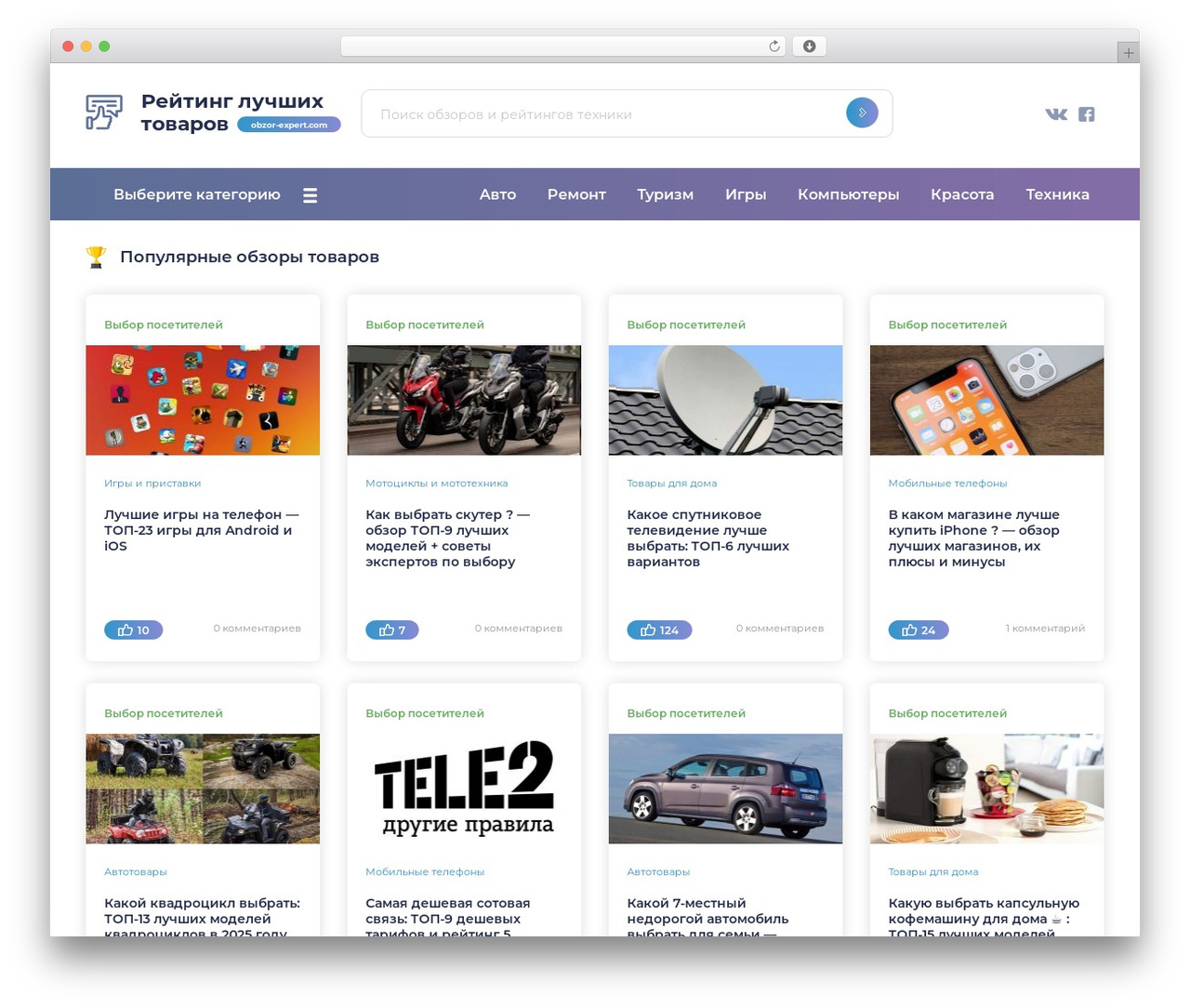Click the site logo hand icon
This screenshot has height=1008, width=1190.
pyautogui.click(x=103, y=113)
